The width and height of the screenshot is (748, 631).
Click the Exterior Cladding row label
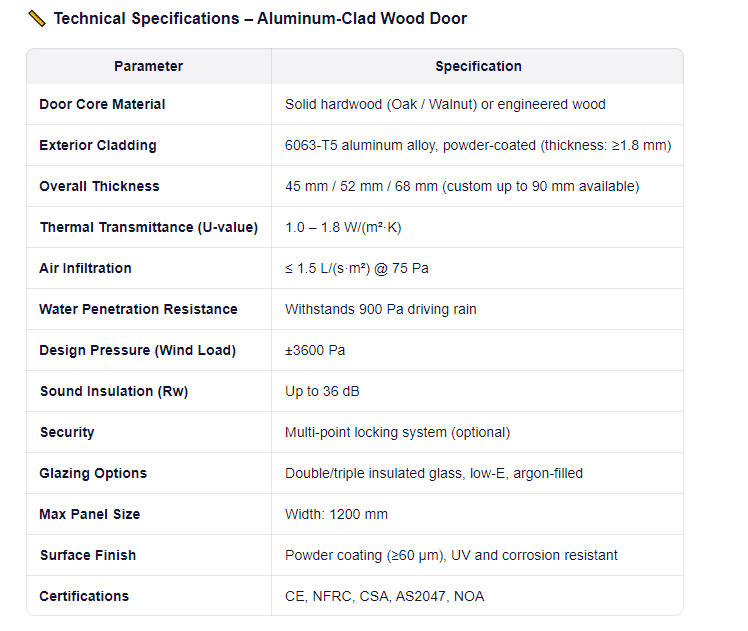click(98, 145)
